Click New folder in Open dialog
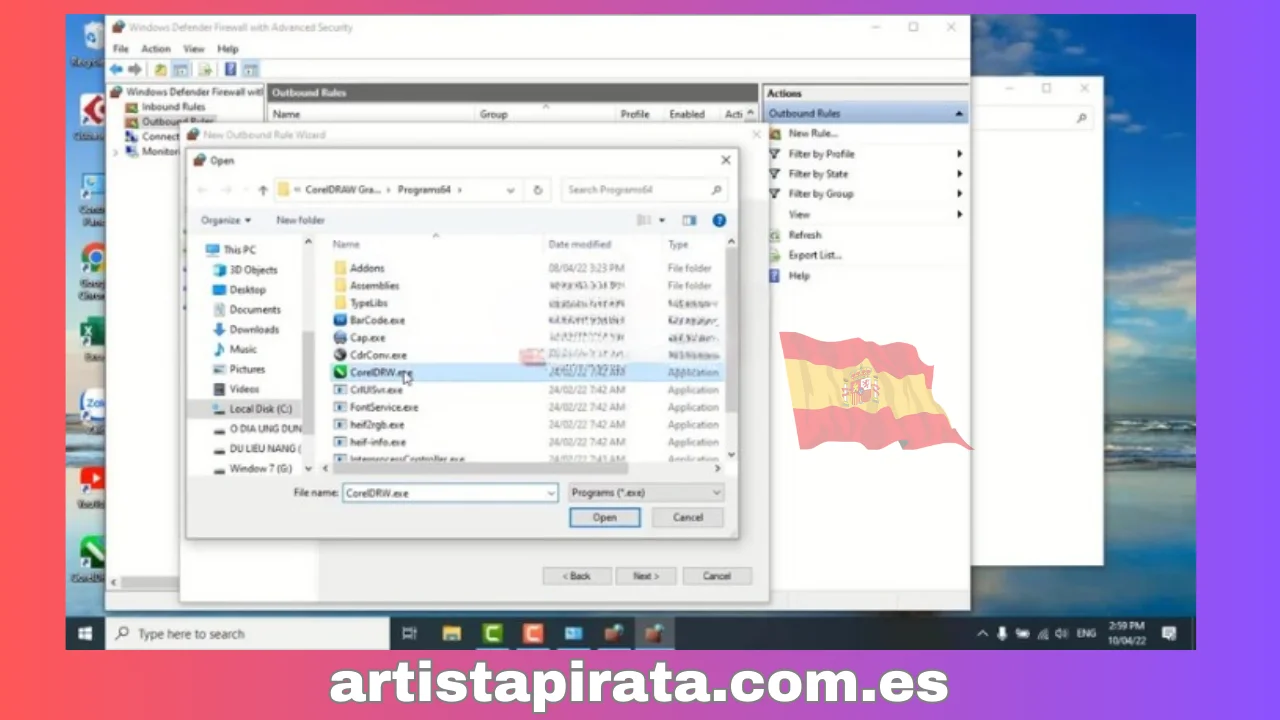The image size is (1280, 720). [x=301, y=220]
